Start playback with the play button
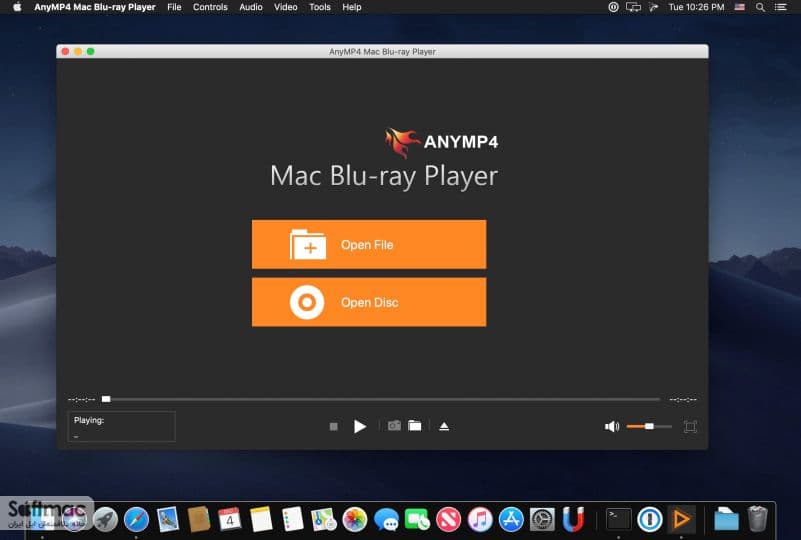This screenshot has width=801, height=540. pyautogui.click(x=360, y=426)
